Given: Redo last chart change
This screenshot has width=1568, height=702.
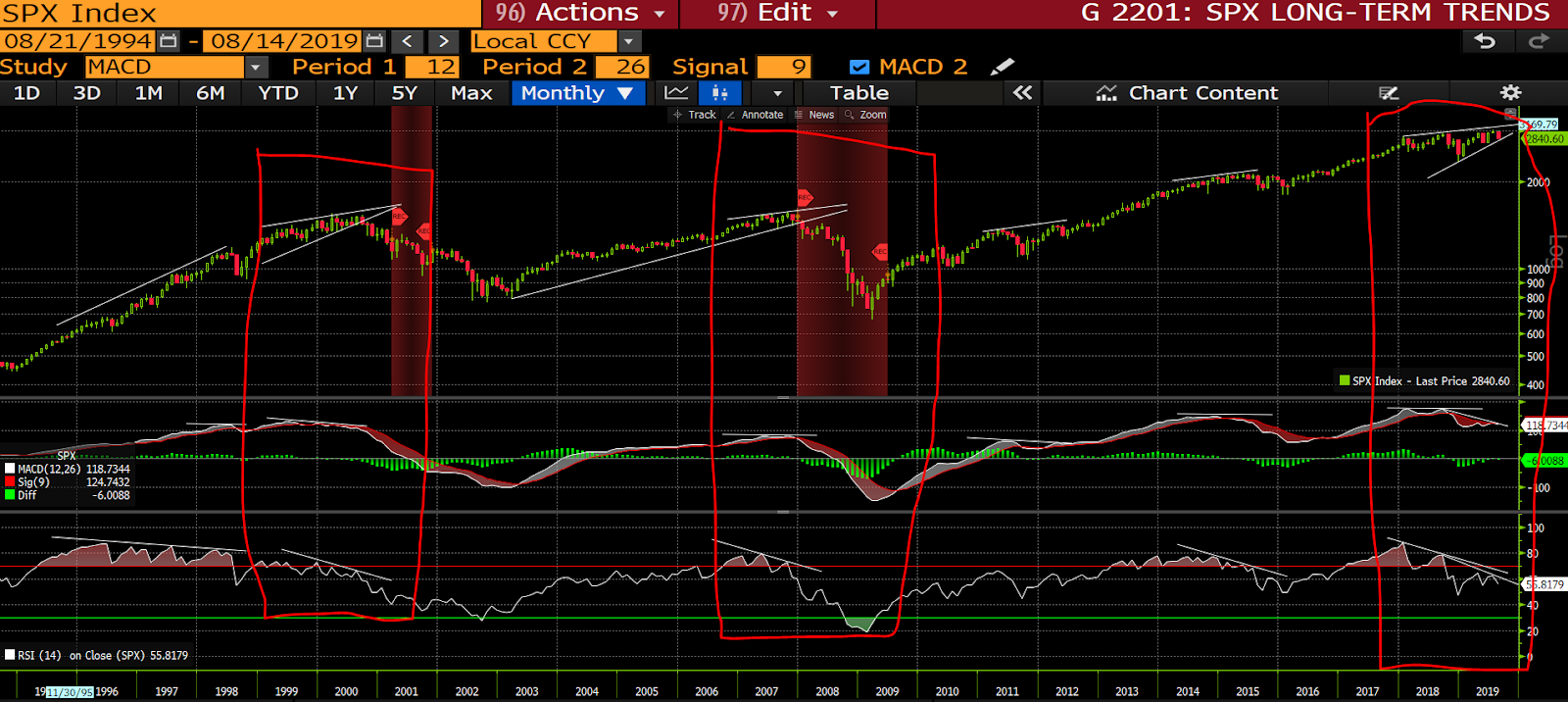Looking at the screenshot, I should point(1539,41).
